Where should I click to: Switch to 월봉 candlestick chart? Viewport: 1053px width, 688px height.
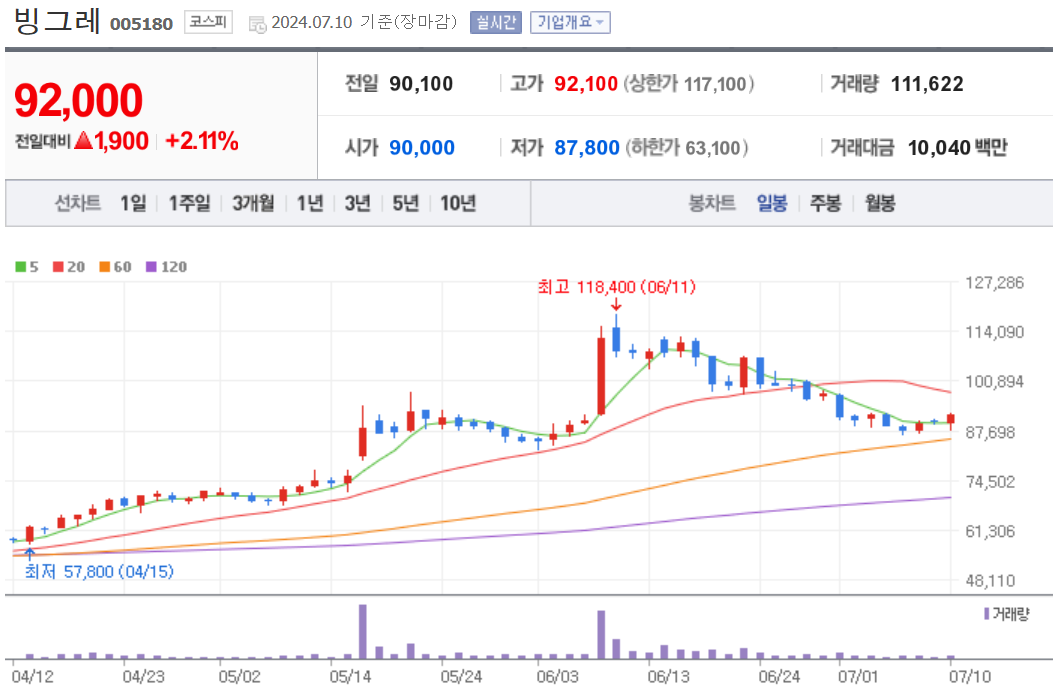point(880,203)
